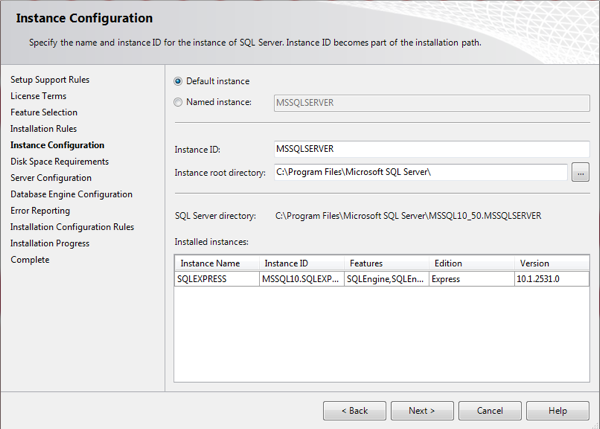This screenshot has height=429, width=600.
Task: Select Installation Rules step in sidebar
Action: (x=44, y=129)
